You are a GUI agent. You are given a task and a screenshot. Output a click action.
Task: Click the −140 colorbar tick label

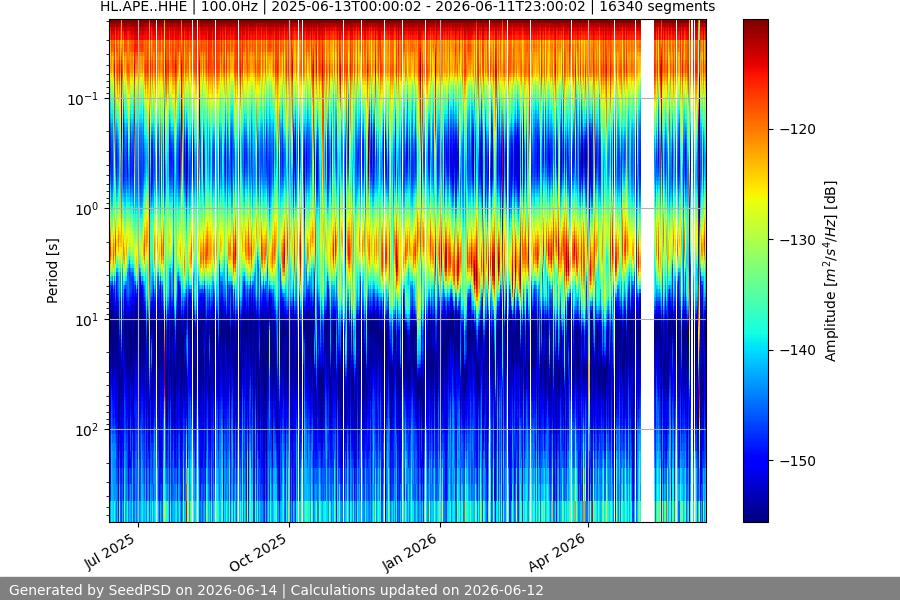pyautogui.click(x=798, y=350)
